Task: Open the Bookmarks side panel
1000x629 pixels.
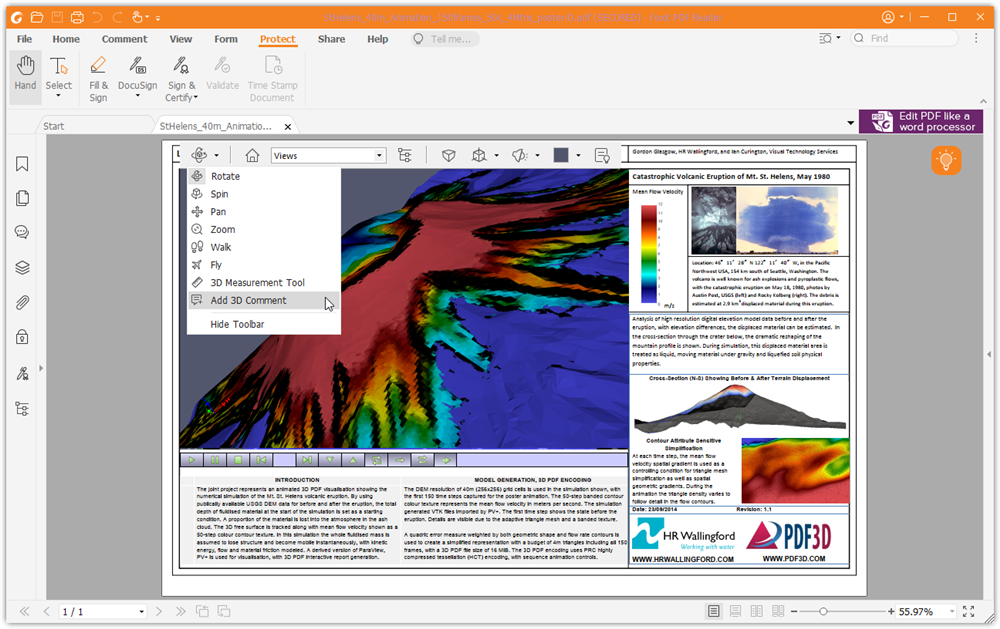Action: tap(22, 164)
